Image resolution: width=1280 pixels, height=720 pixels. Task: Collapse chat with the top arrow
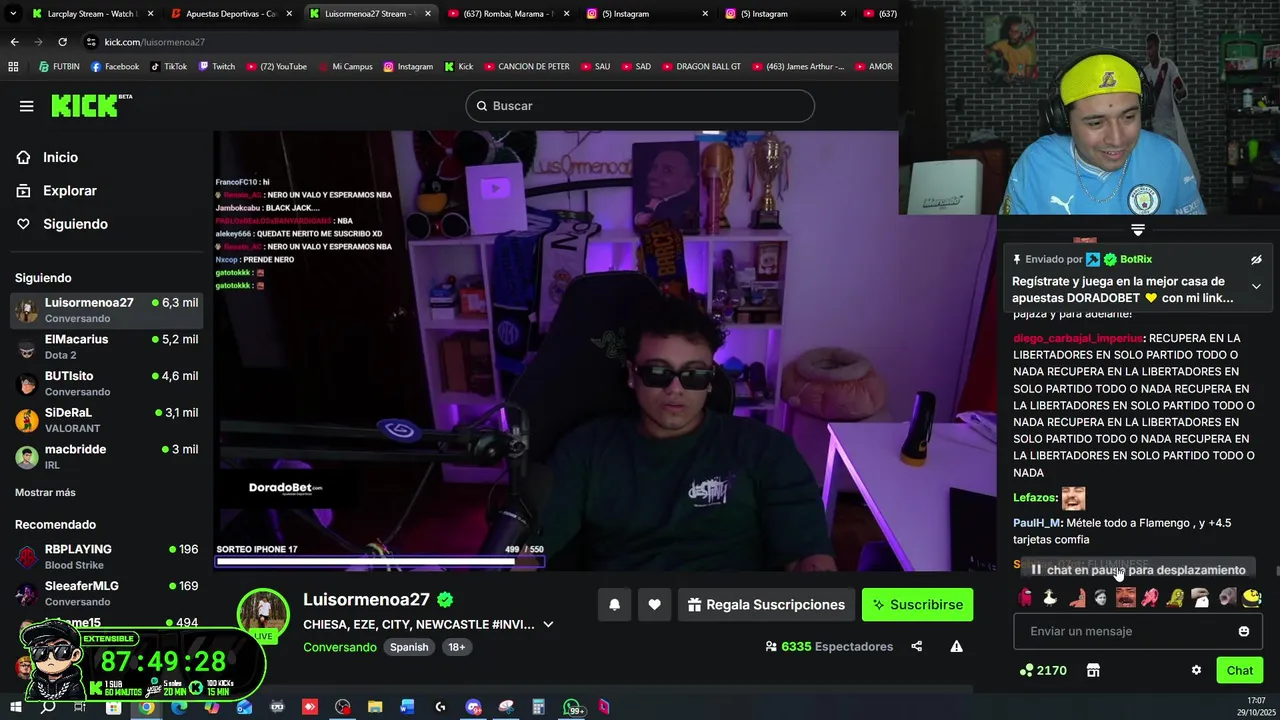coord(1138,230)
